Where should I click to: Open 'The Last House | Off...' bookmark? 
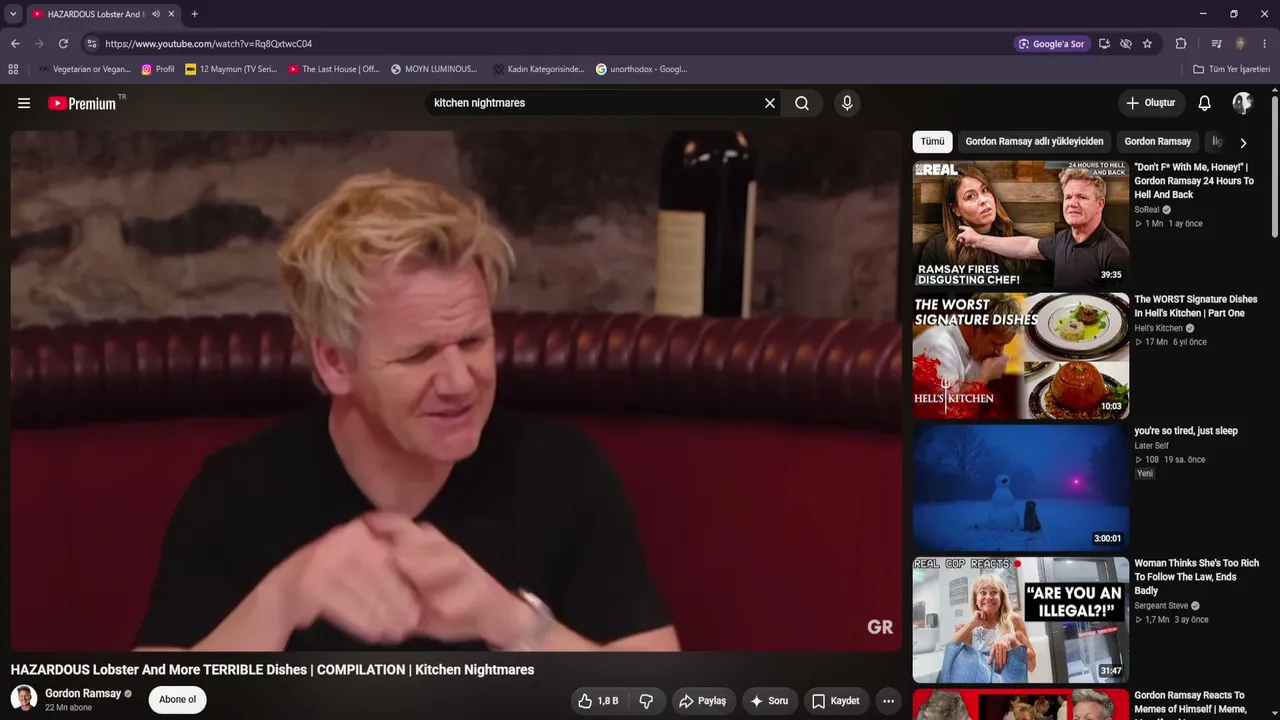click(334, 69)
